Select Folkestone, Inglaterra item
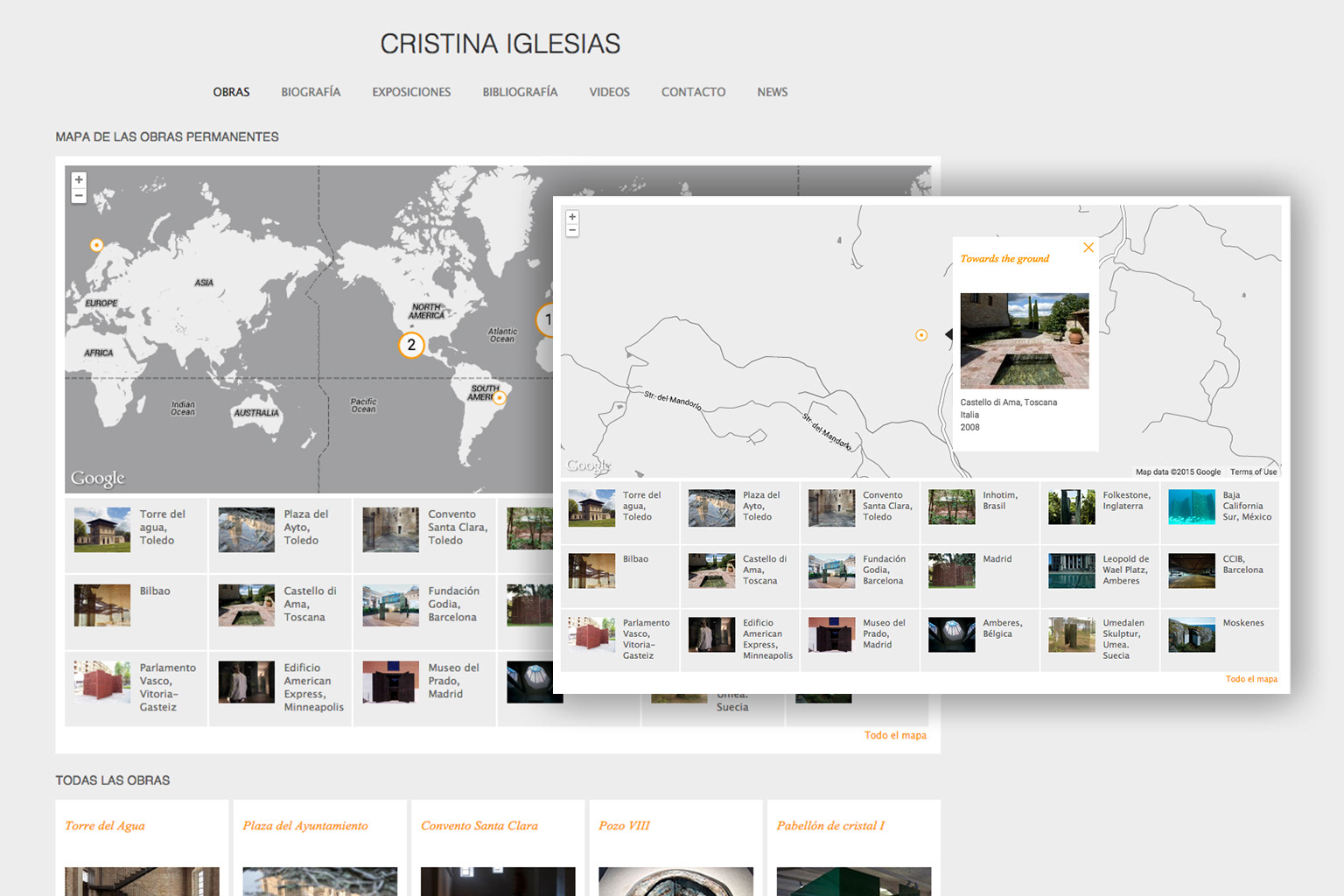 click(1099, 512)
